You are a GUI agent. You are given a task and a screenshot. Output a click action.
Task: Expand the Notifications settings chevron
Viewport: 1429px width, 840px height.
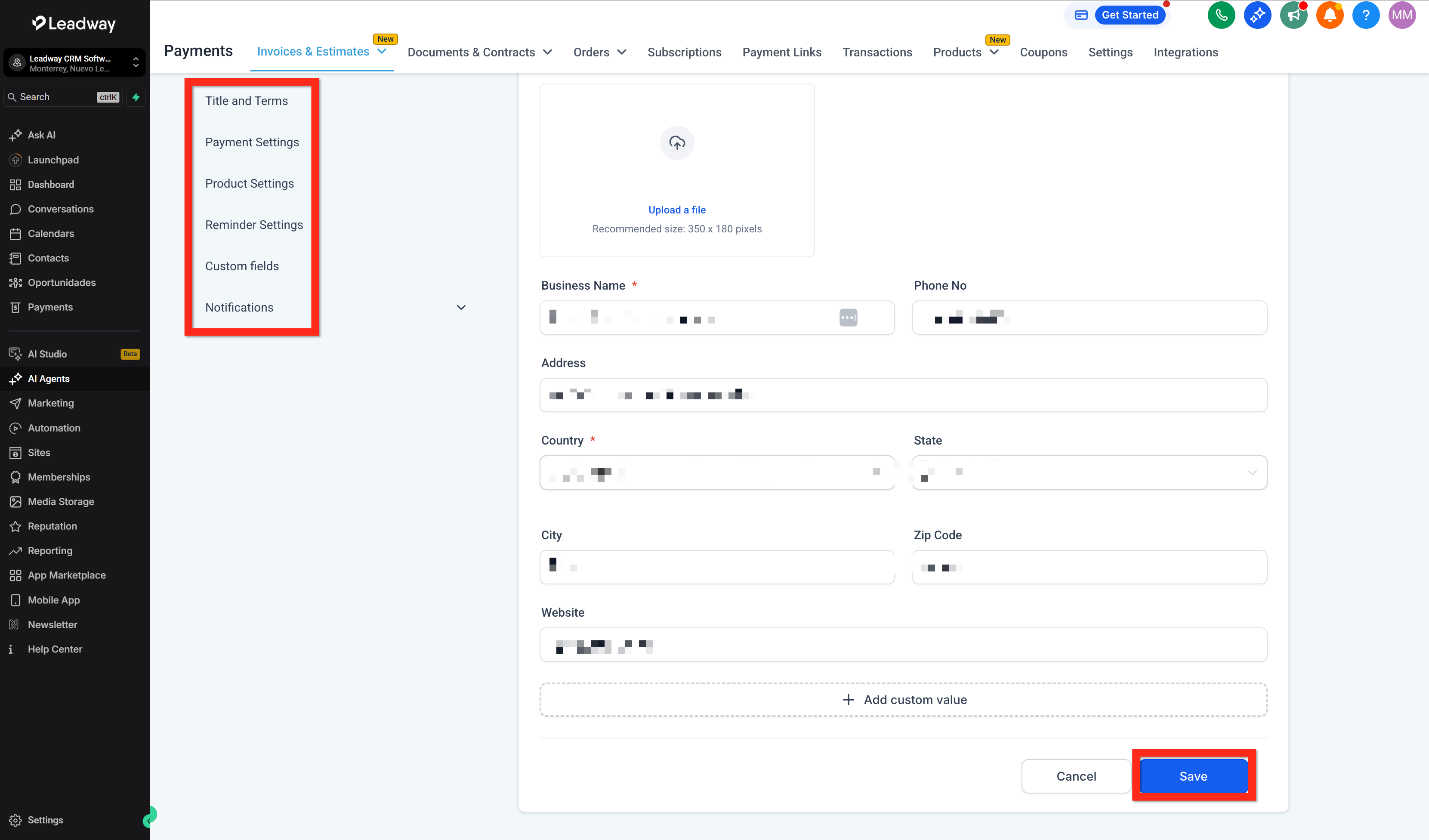[461, 307]
